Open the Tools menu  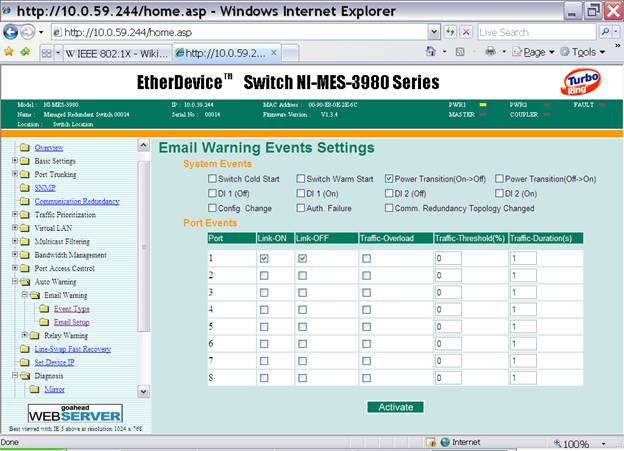click(583, 51)
